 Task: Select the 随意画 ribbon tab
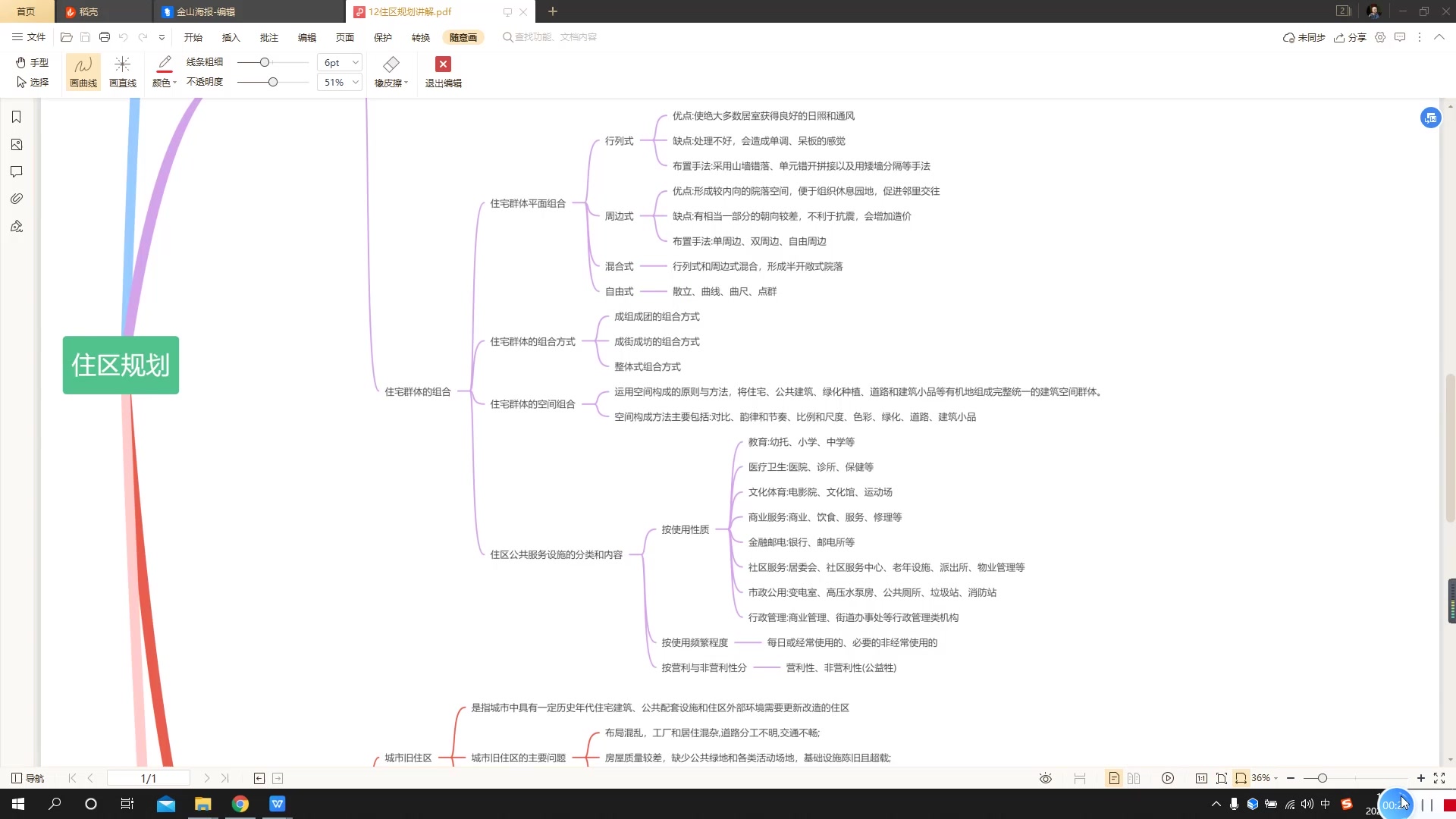coord(463,37)
